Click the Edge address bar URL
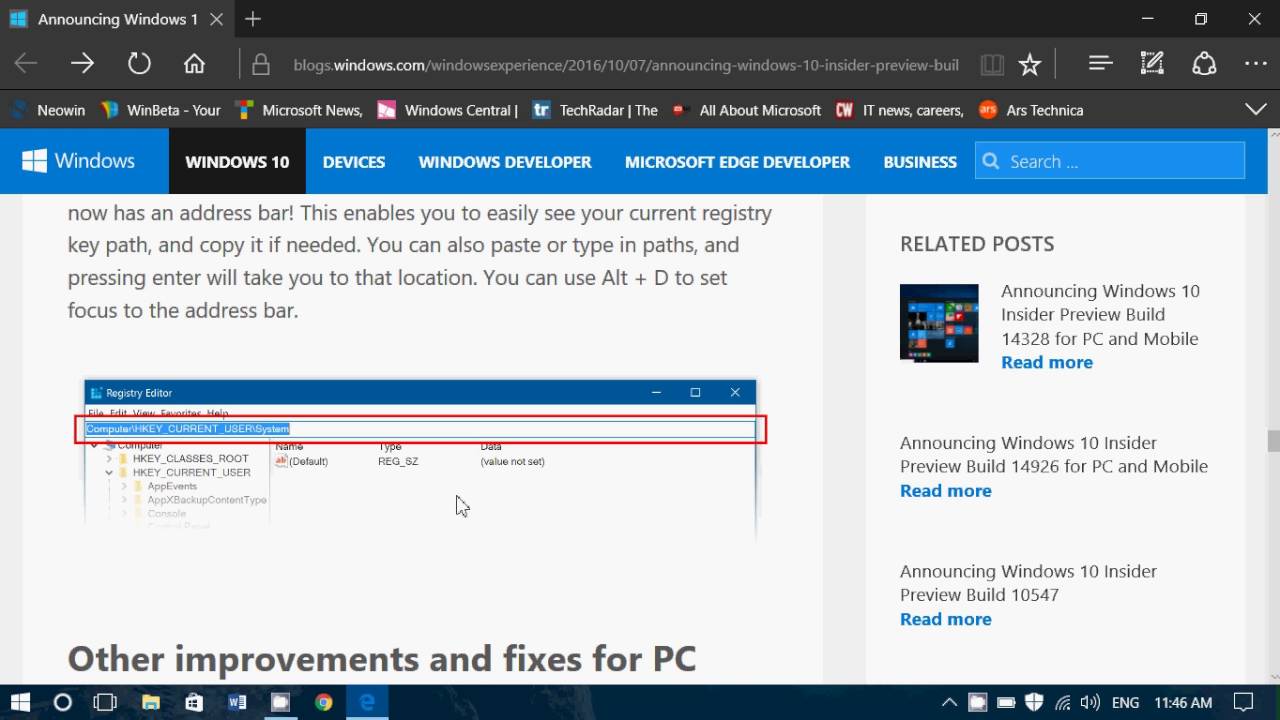 [626, 65]
